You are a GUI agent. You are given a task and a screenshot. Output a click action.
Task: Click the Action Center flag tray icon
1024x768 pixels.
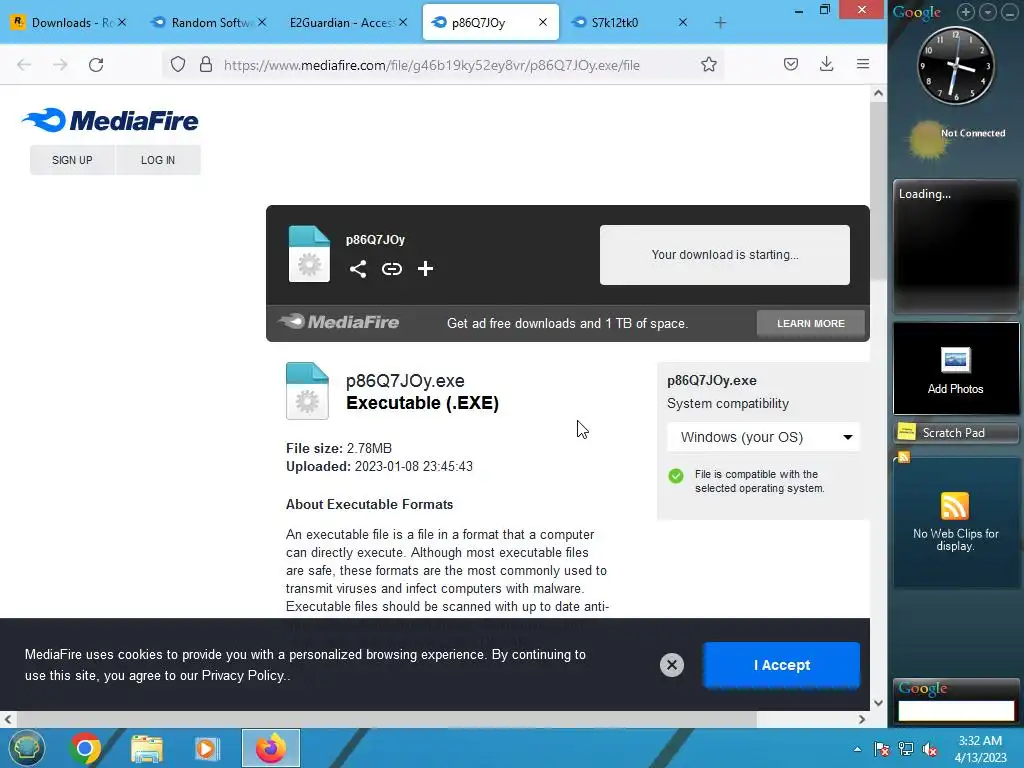click(x=882, y=749)
